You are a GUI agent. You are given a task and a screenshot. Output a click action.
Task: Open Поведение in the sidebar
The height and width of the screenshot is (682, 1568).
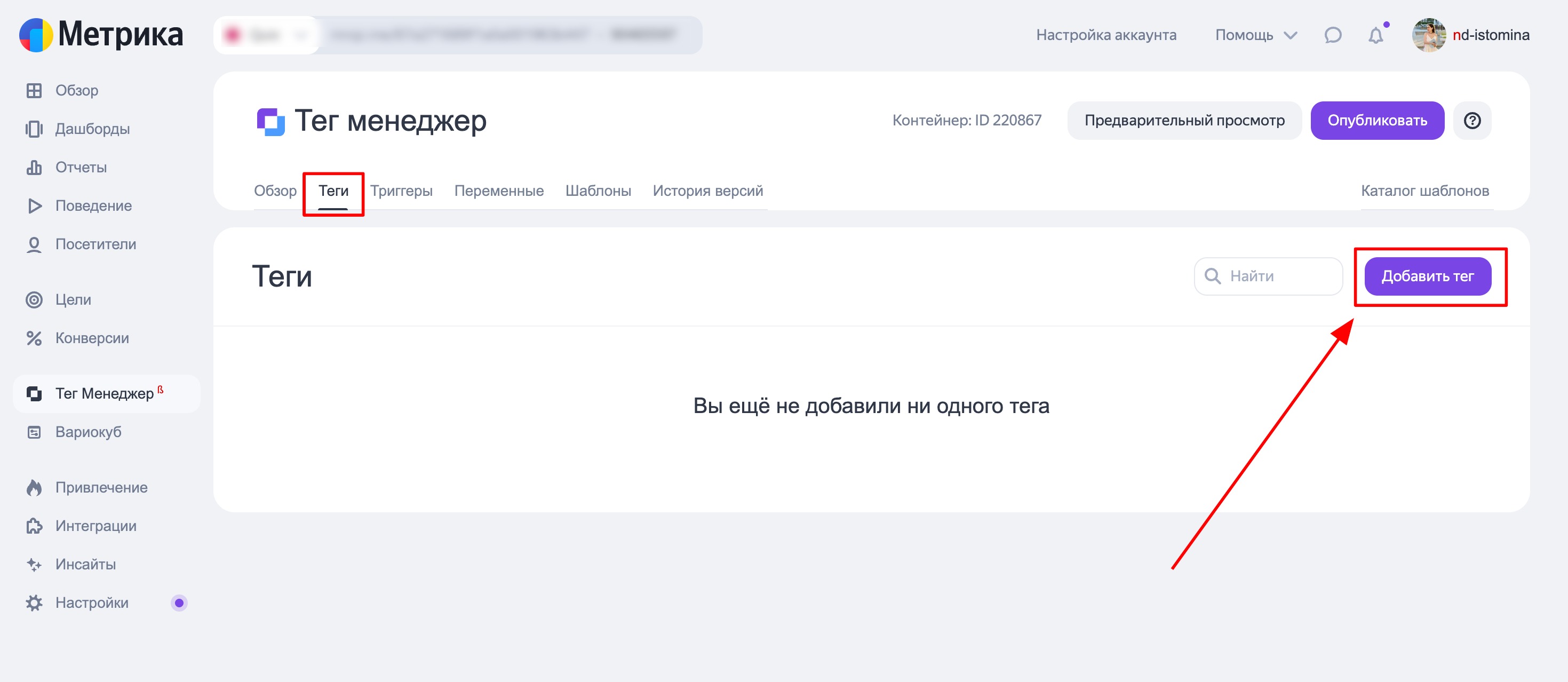click(x=107, y=206)
